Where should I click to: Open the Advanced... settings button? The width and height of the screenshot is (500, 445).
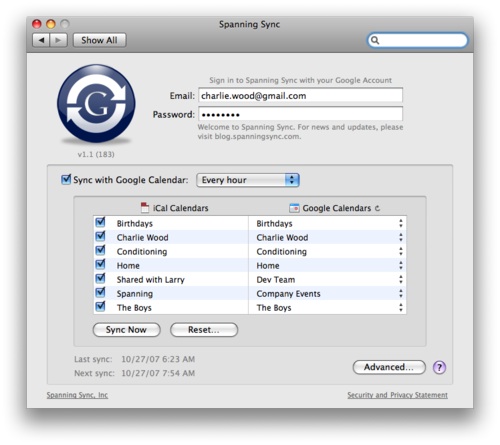(389, 367)
